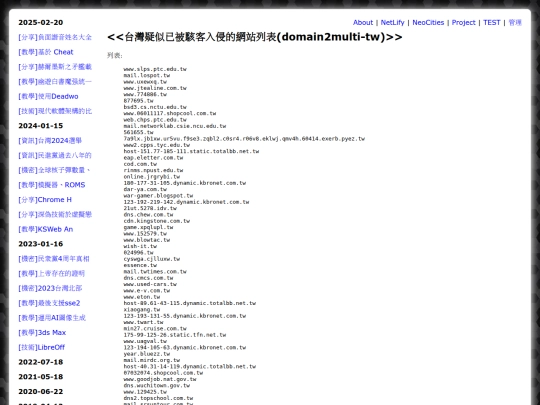The image size is (540, 405).
Task: Click the web.chps.ptc.edu.tw entry
Action: pyautogui.click(x=155, y=120)
